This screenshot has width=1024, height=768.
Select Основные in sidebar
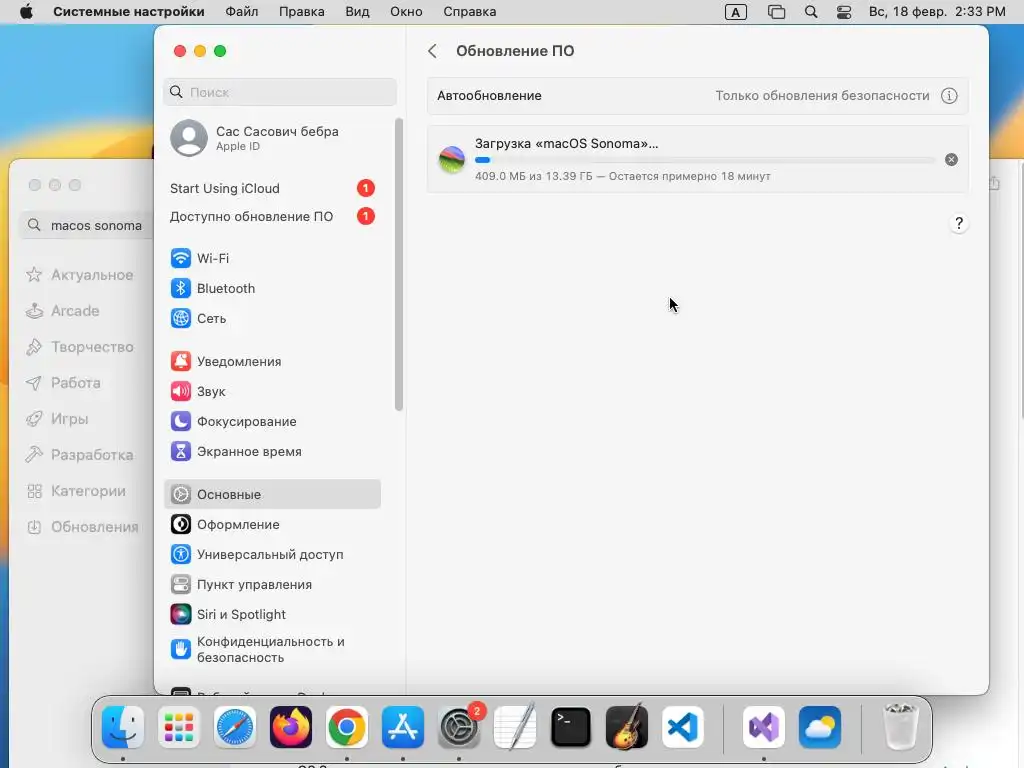(x=272, y=494)
